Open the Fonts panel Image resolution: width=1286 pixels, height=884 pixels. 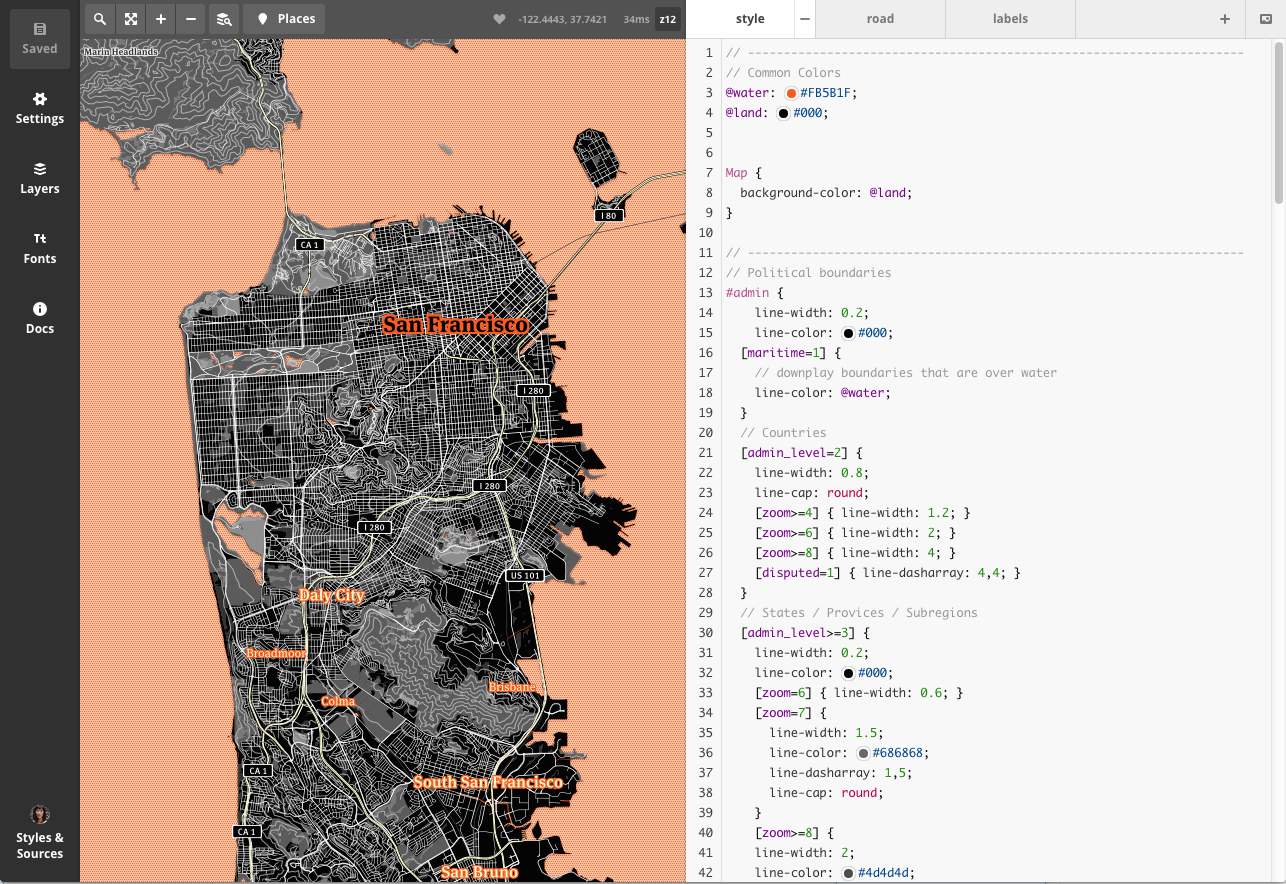[x=40, y=248]
